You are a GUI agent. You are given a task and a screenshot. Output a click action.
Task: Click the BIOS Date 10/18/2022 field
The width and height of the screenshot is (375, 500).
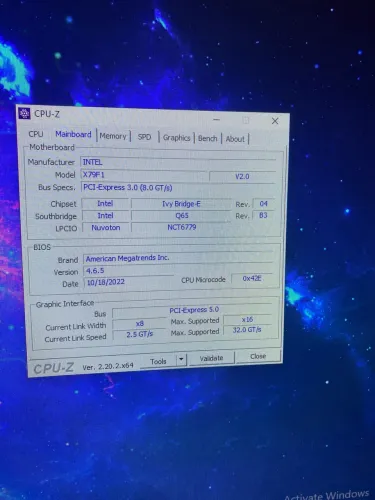128,282
